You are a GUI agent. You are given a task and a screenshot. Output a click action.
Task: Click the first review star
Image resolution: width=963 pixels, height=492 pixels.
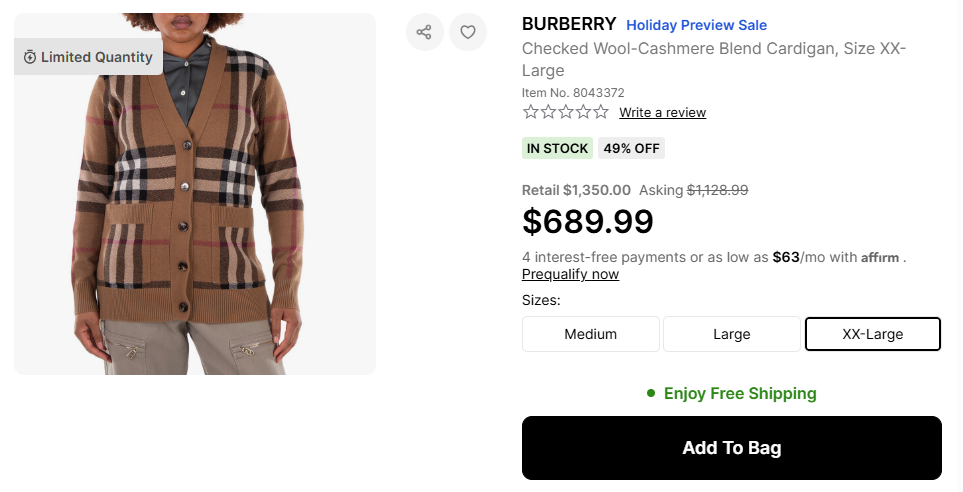[x=530, y=112]
